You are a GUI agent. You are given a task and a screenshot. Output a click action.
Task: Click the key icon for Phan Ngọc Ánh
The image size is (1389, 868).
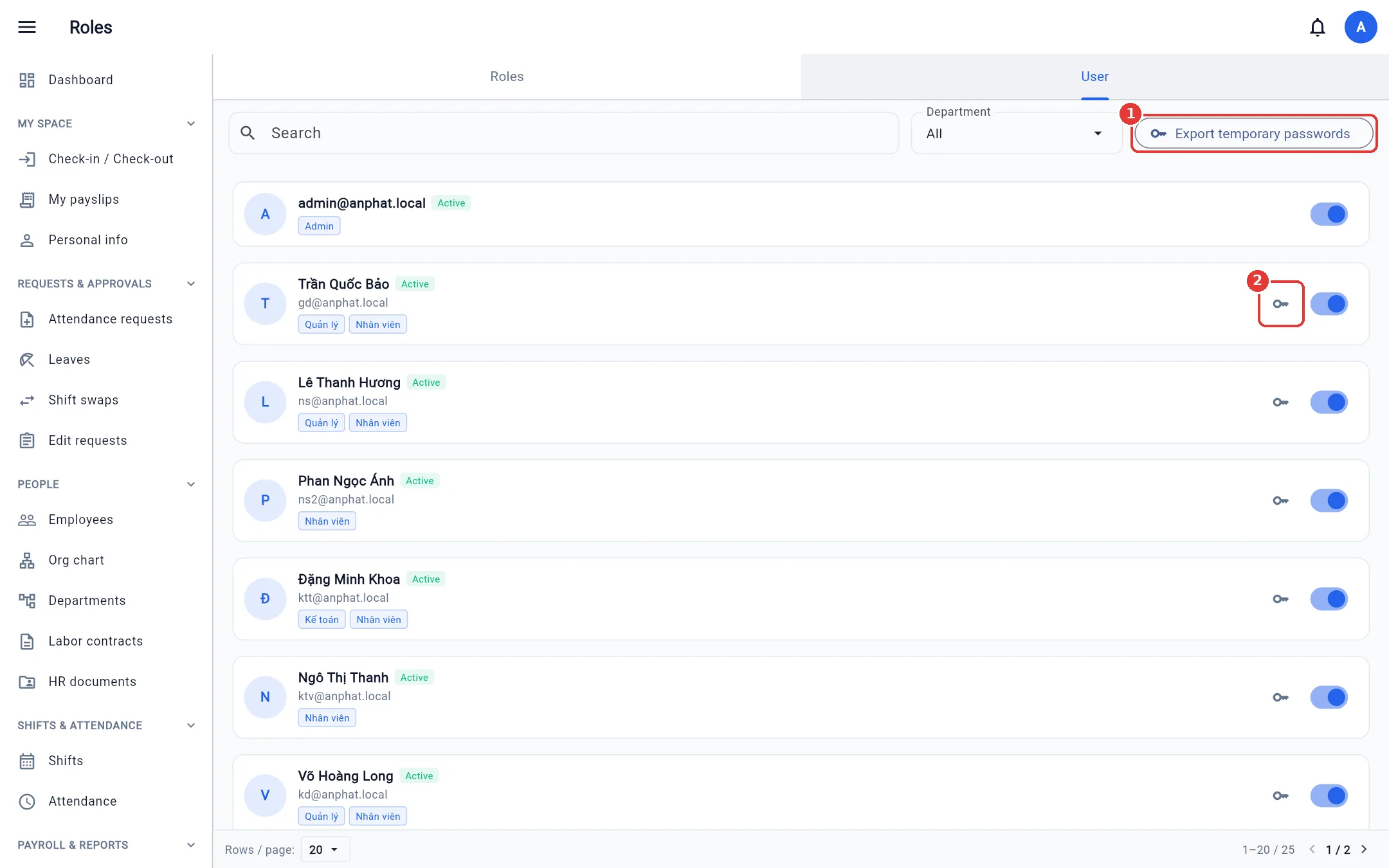coord(1281,500)
